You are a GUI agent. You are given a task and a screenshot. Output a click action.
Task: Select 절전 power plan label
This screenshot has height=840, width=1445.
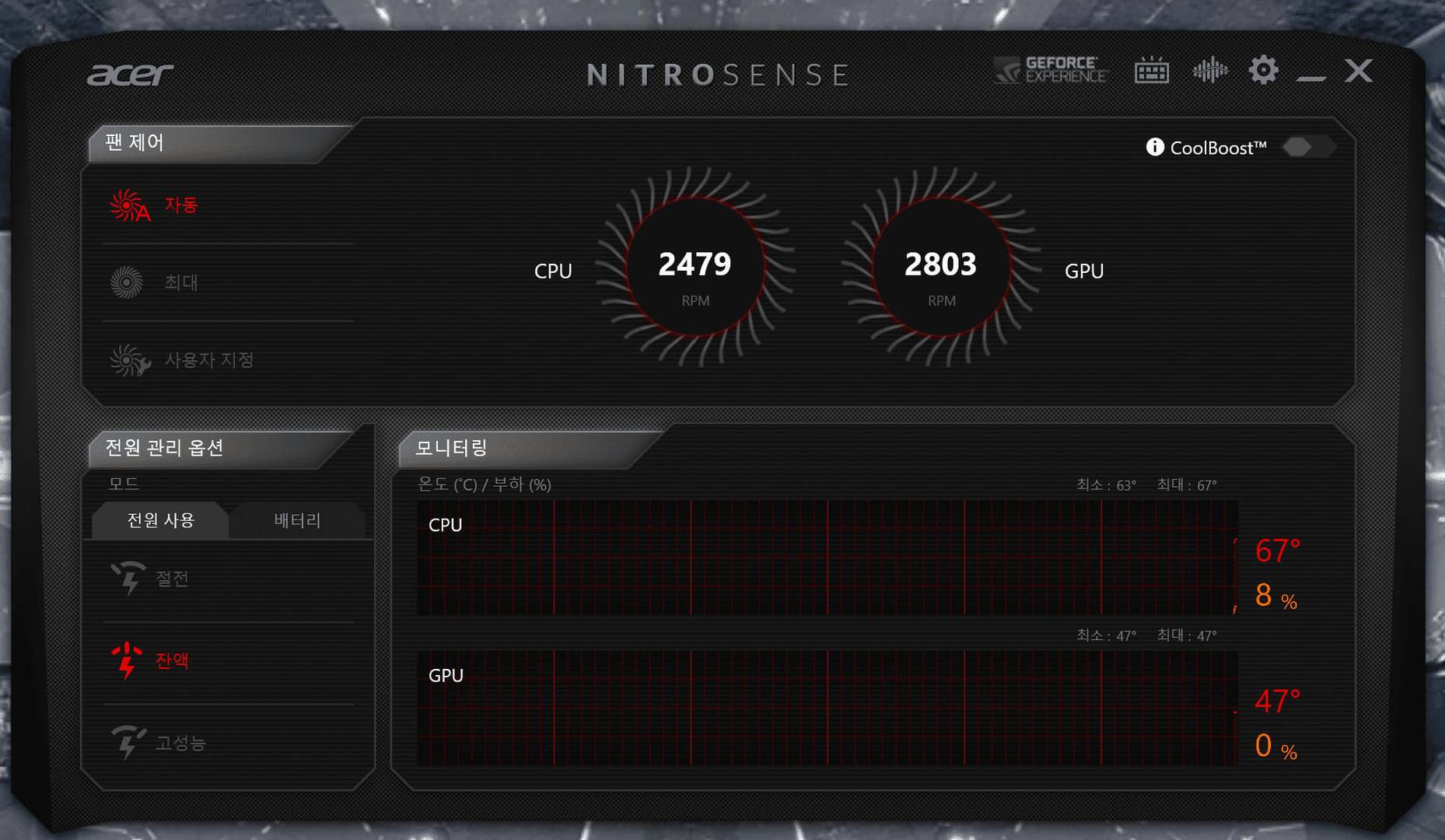coord(172,579)
